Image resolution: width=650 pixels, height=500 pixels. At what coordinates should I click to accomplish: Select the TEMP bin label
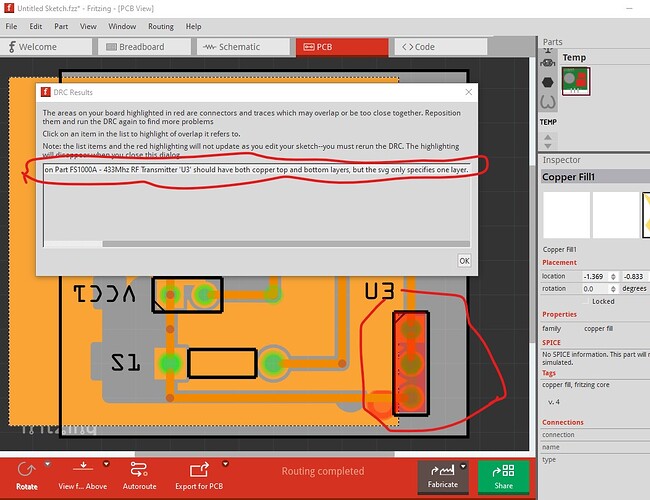click(x=548, y=122)
